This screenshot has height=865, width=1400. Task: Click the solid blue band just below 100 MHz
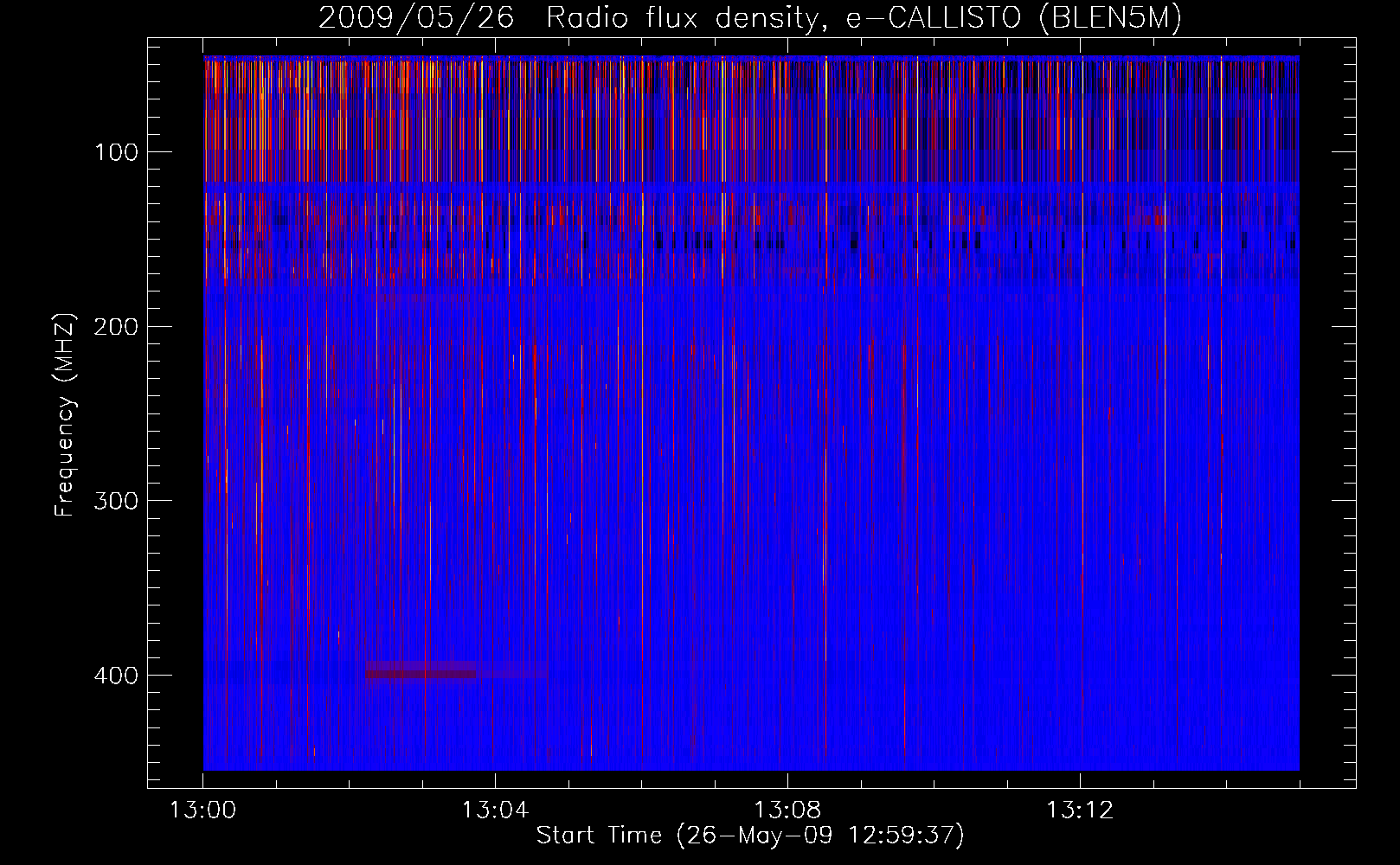tap(751, 186)
